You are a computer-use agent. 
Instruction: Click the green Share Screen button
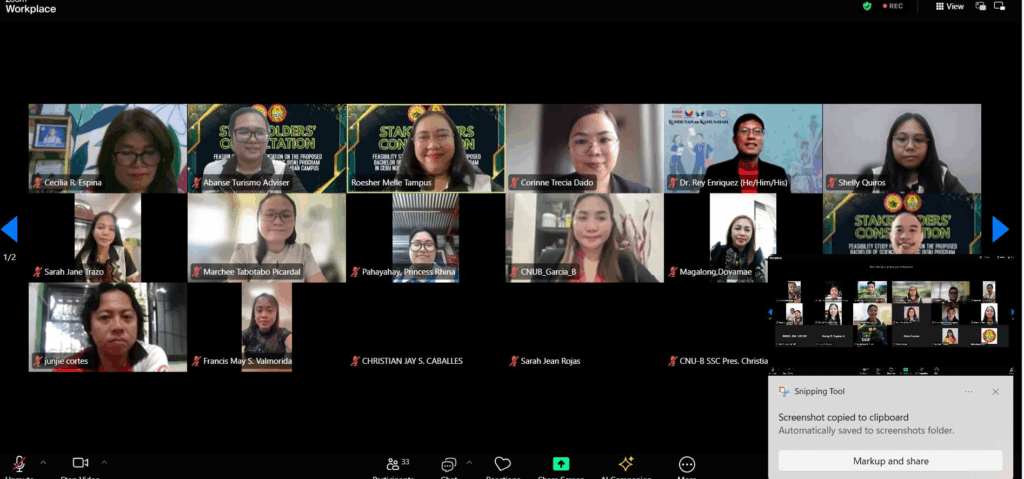(561, 464)
